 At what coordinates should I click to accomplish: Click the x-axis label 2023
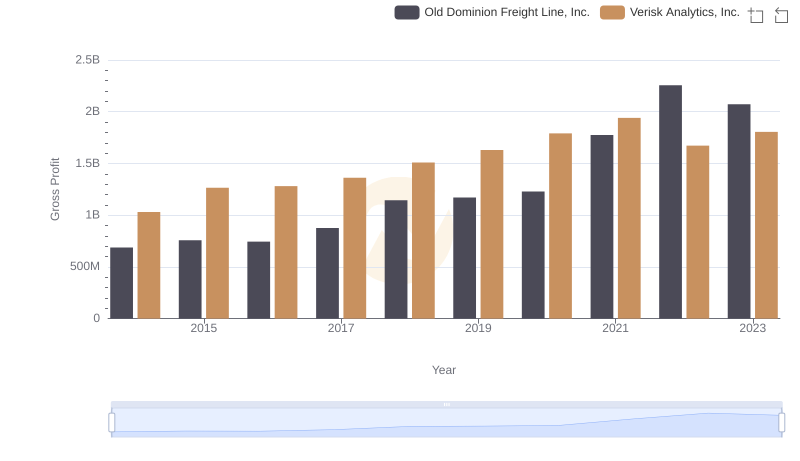[x=753, y=328]
